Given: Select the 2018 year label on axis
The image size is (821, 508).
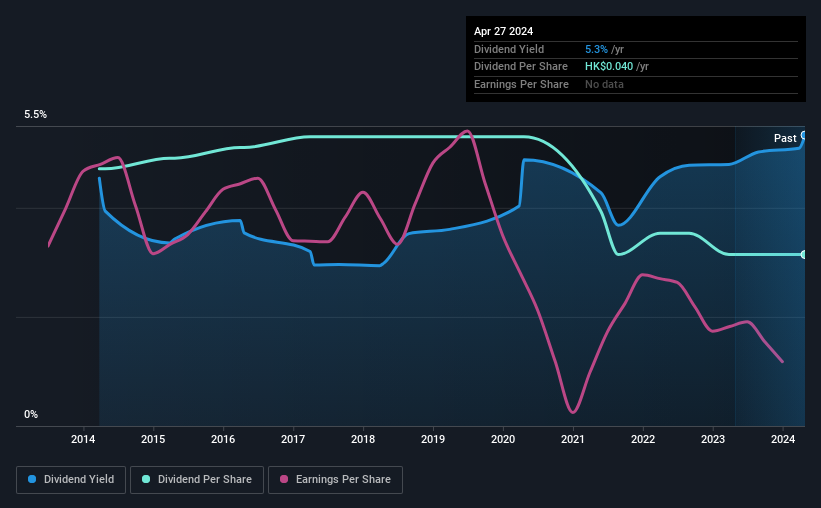Looking at the screenshot, I should [x=363, y=439].
